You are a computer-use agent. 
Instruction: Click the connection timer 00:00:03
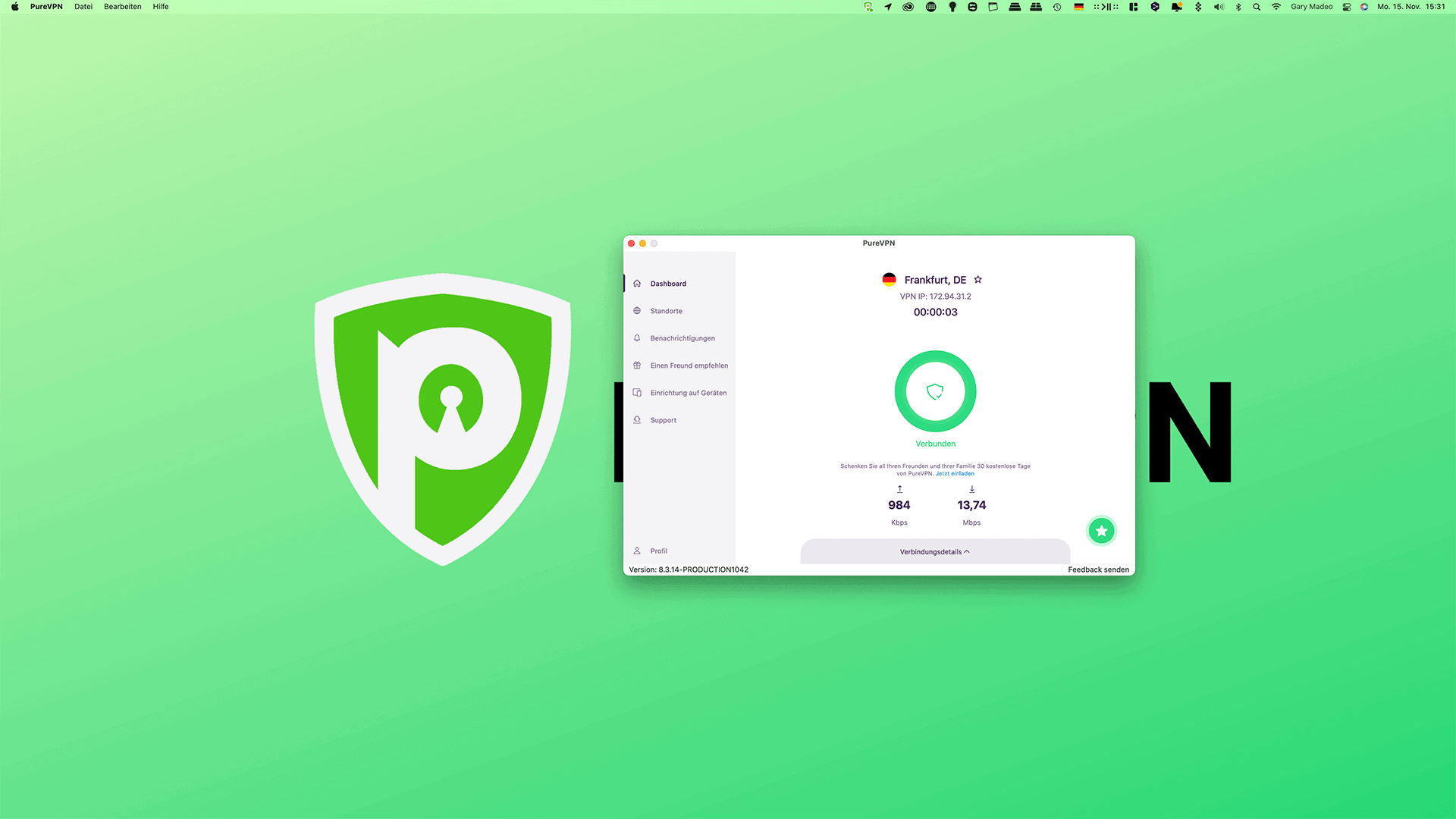click(935, 312)
